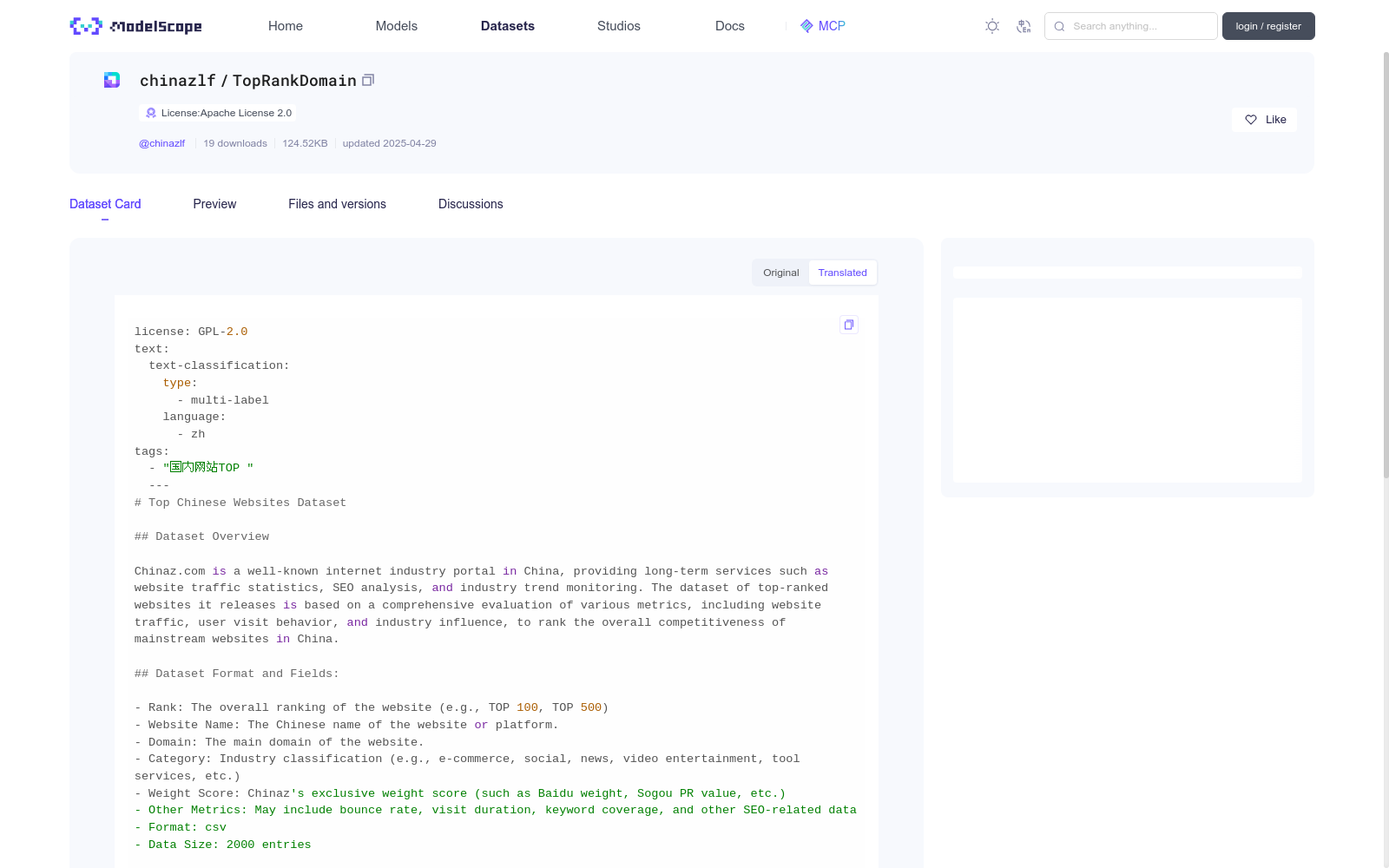Screen dimensions: 1389x868
Task: Click the language switch icon
Action: pos(1024,26)
